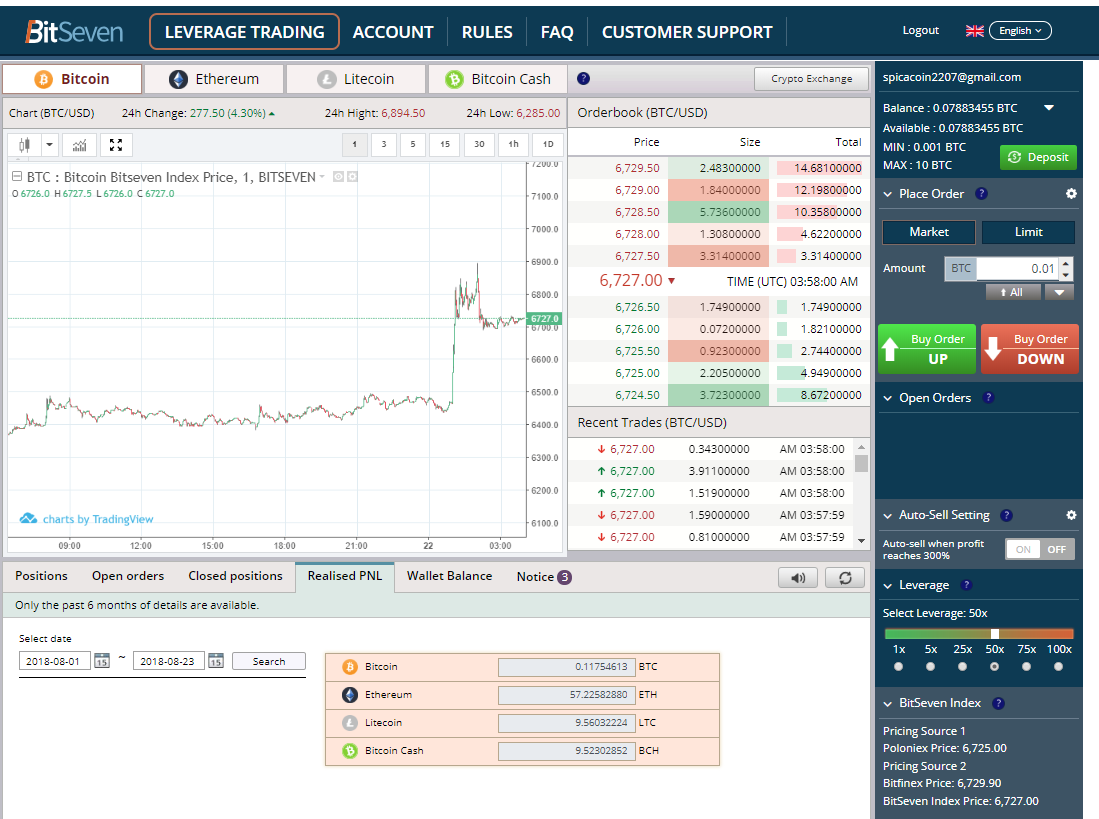
Task: Click Search date button
Action: click(269, 661)
